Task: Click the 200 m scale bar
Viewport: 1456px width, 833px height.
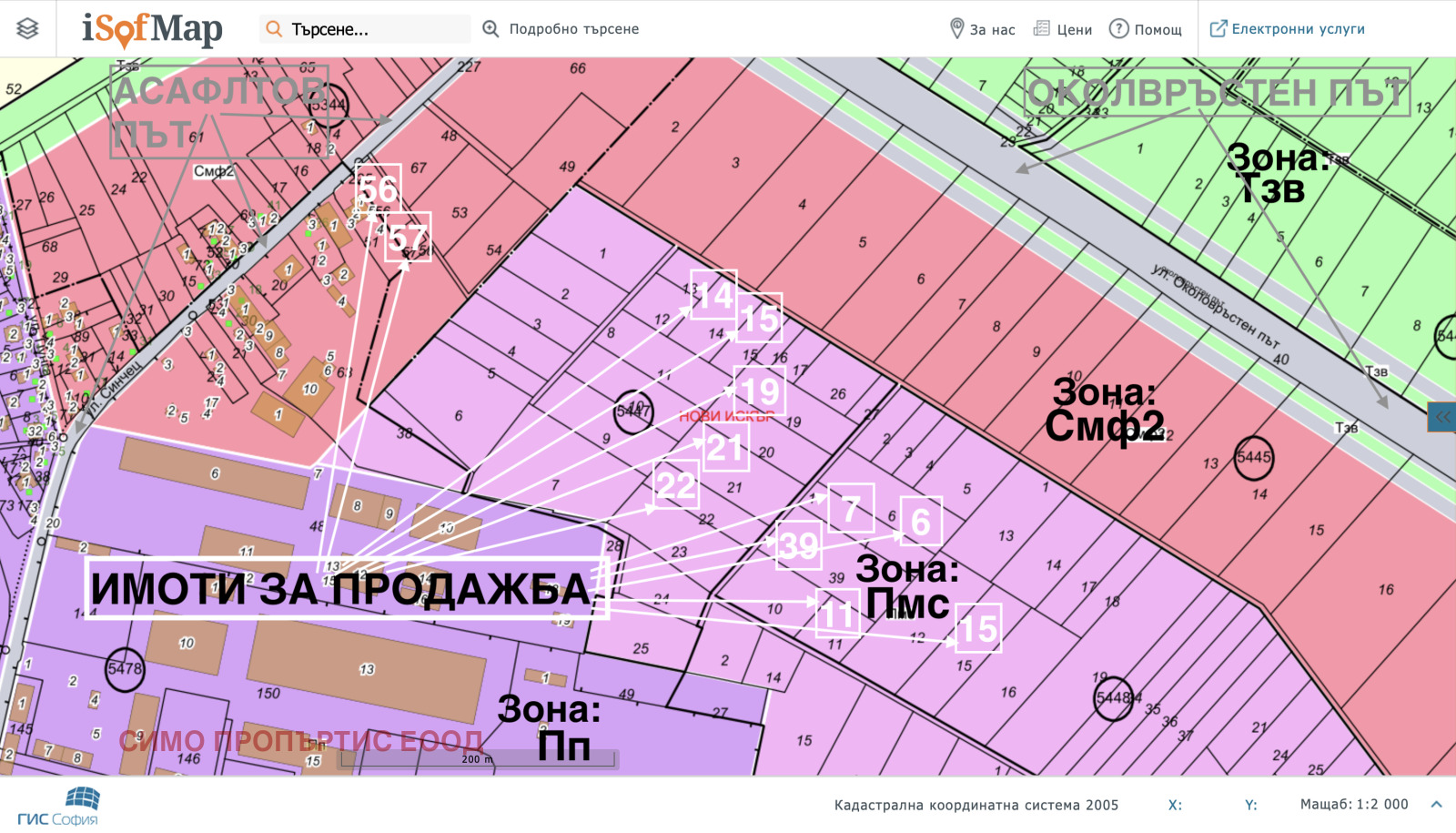Action: 480,758
